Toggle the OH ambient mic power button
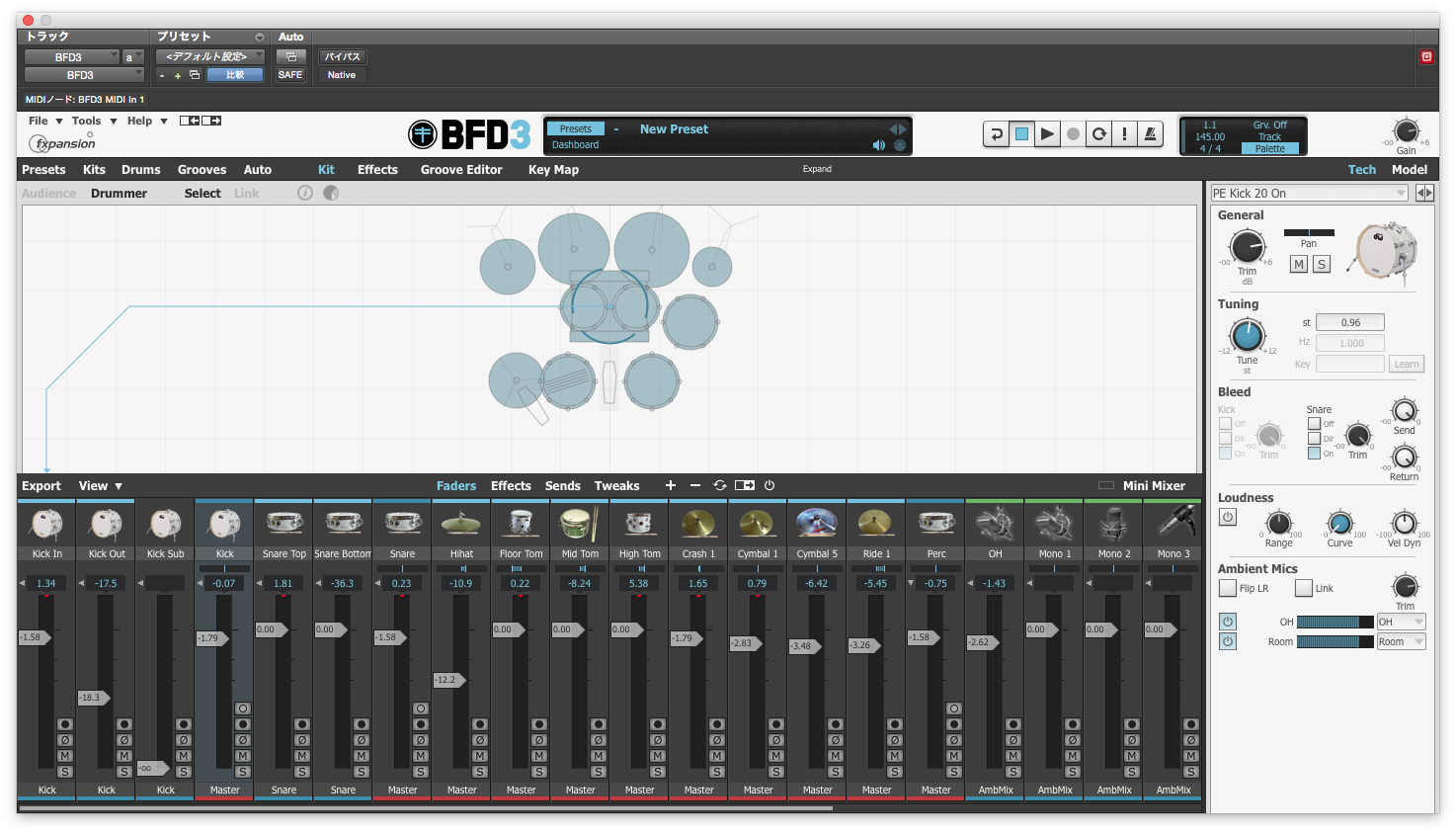This screenshot has width=1456, height=834. (1228, 622)
